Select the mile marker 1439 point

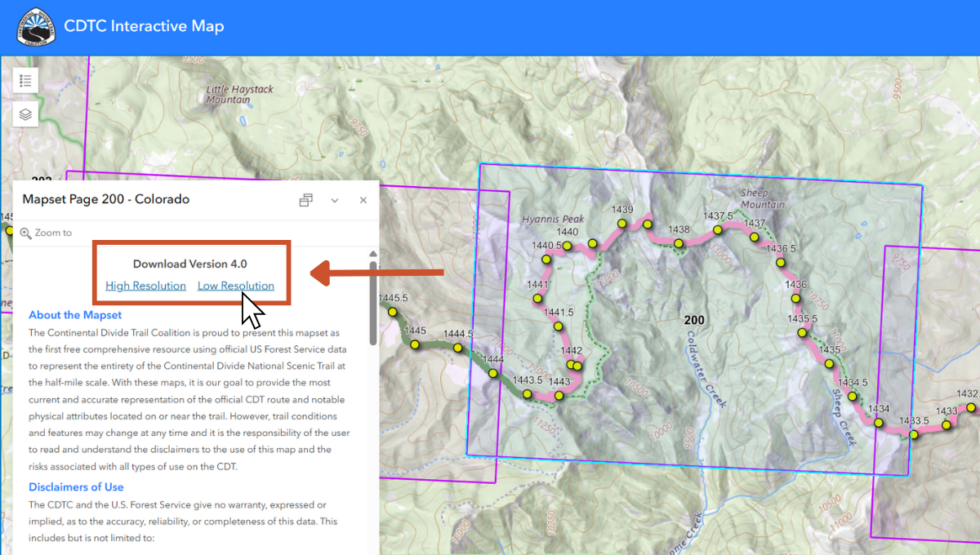(622, 223)
